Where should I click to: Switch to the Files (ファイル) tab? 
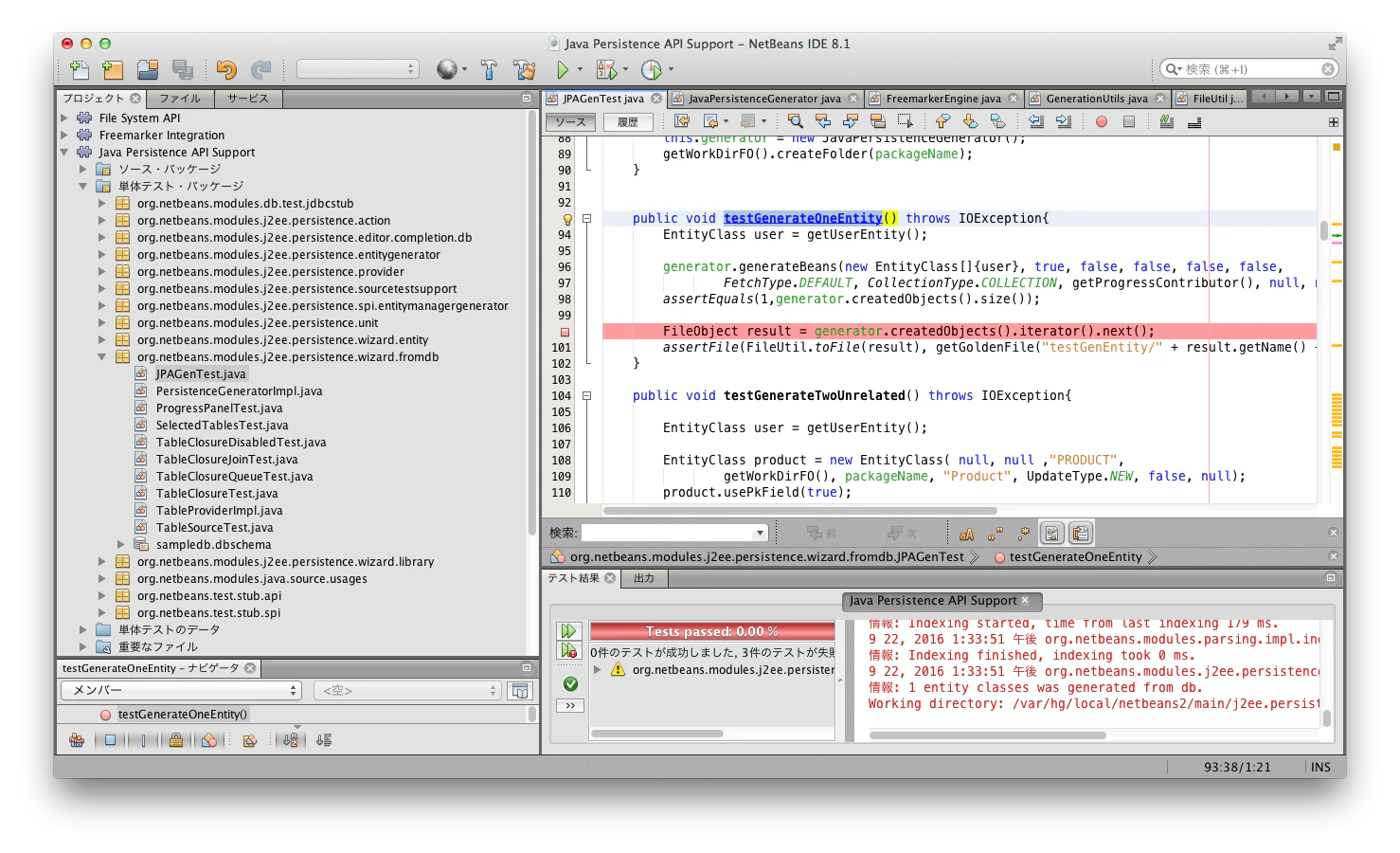click(x=179, y=99)
